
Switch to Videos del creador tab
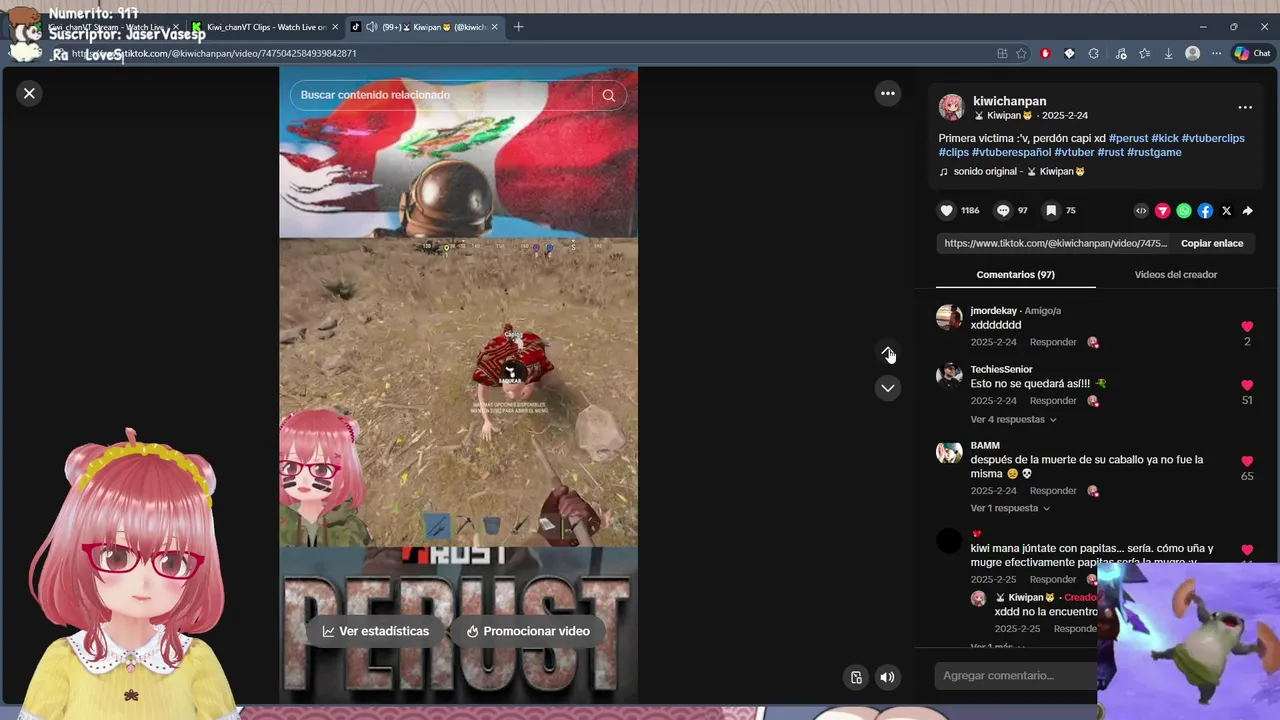[1175, 274]
